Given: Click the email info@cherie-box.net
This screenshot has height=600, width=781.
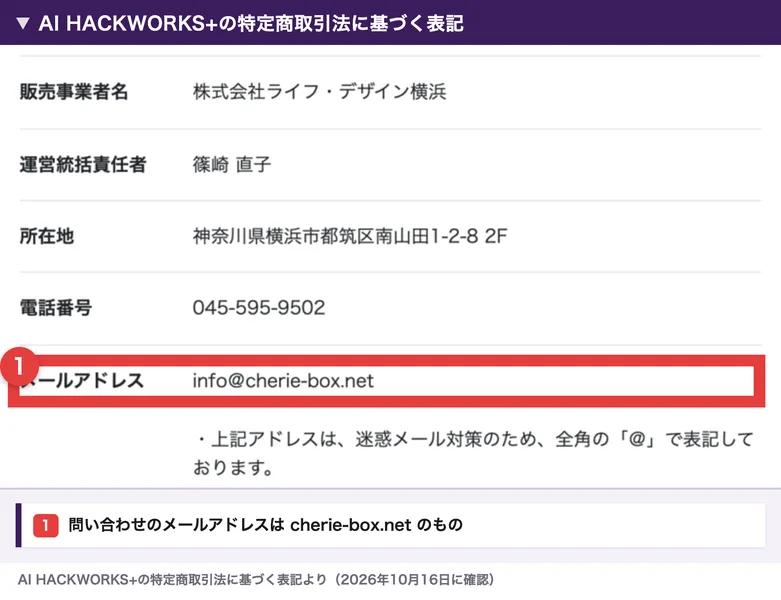Looking at the screenshot, I should pyautogui.click(x=283, y=381).
